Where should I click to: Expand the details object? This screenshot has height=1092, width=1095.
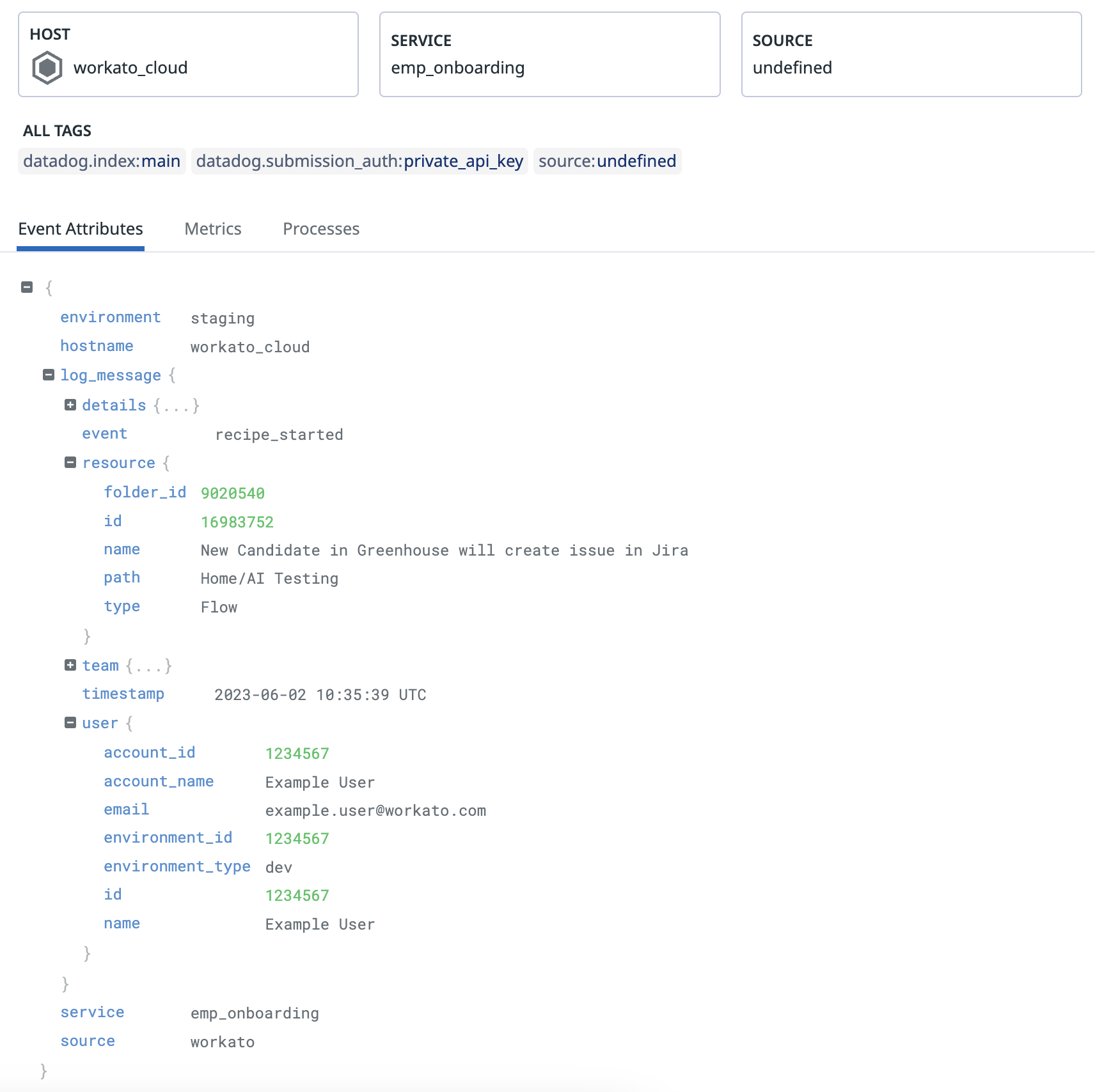tap(70, 404)
